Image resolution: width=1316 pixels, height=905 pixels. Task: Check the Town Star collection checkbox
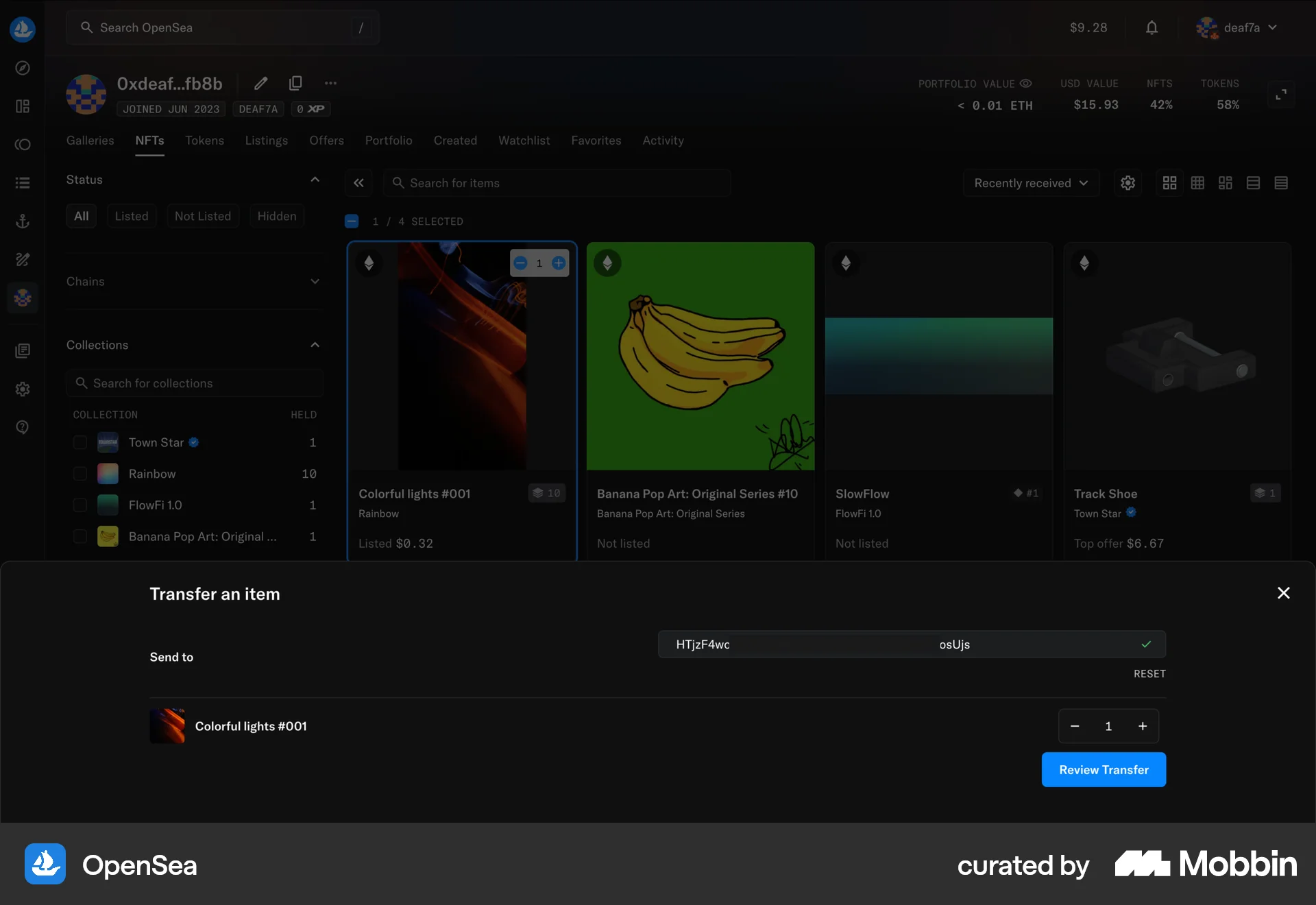coord(80,442)
